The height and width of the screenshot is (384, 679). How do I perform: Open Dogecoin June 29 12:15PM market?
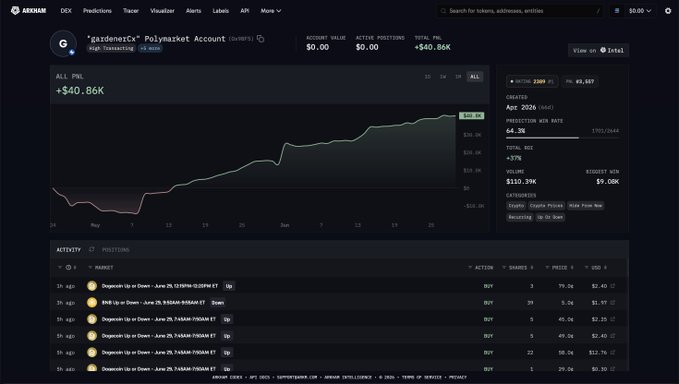tap(159, 286)
